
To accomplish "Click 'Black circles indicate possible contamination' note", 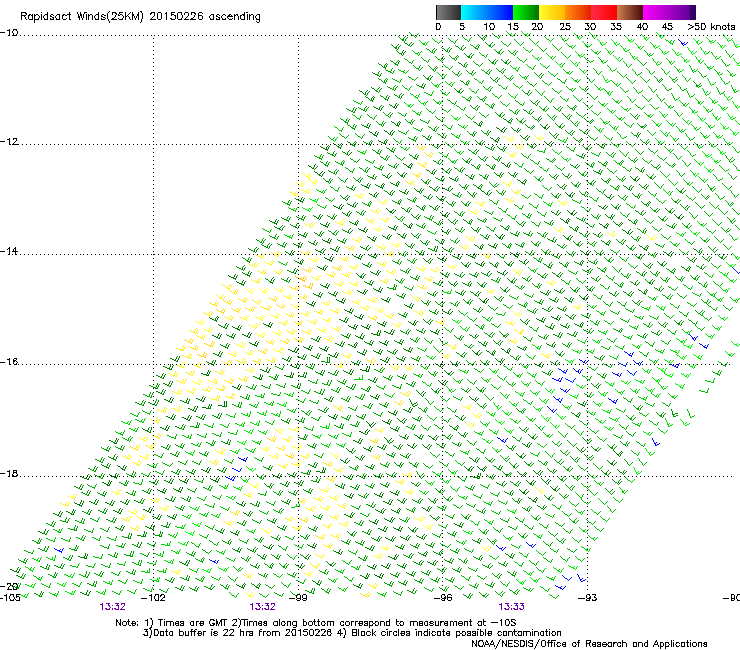I will [x=456, y=633].
